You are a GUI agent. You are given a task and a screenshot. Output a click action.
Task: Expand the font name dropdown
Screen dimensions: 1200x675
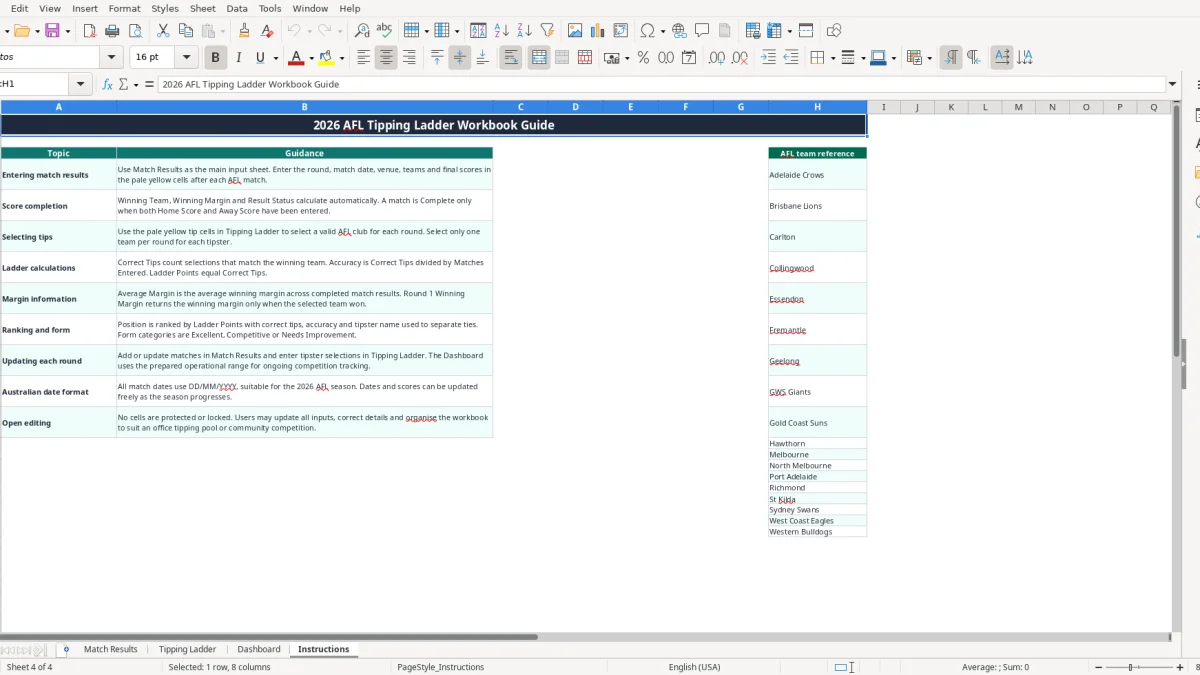click(x=111, y=58)
